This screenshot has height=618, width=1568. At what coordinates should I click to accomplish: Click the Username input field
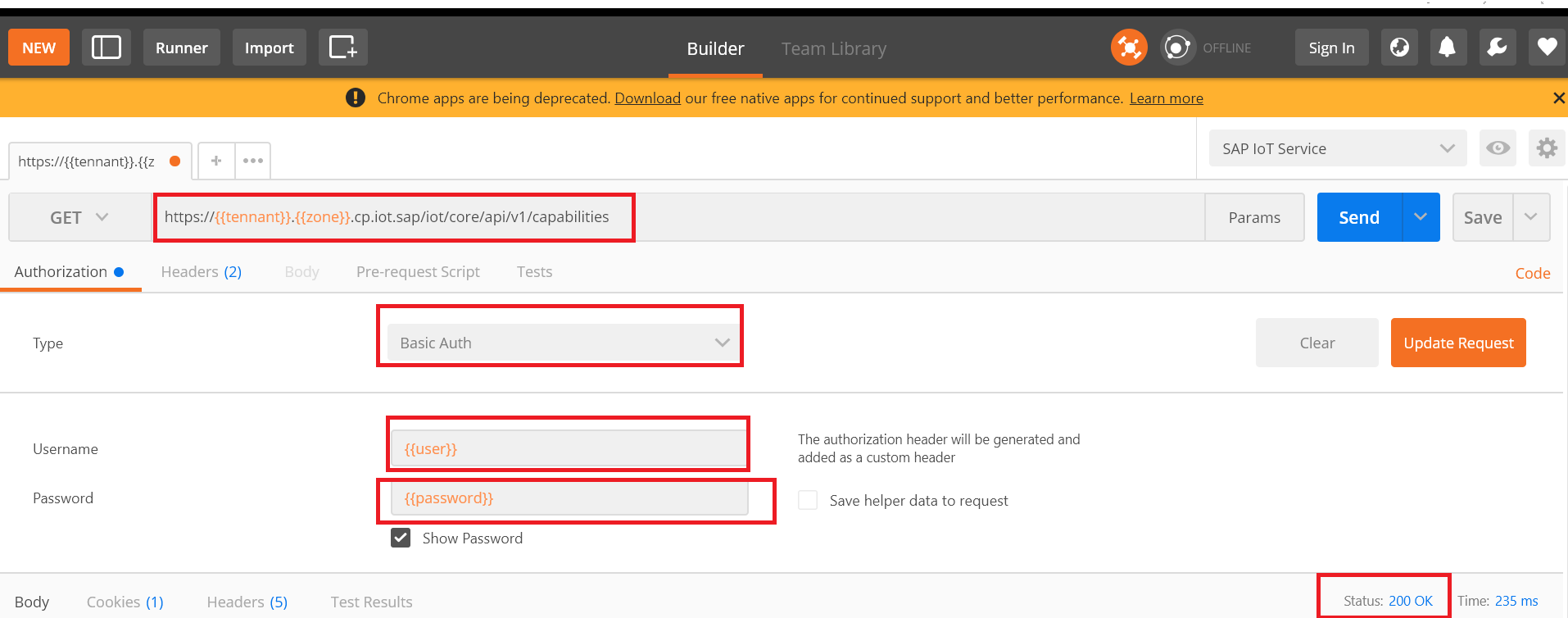(x=569, y=448)
